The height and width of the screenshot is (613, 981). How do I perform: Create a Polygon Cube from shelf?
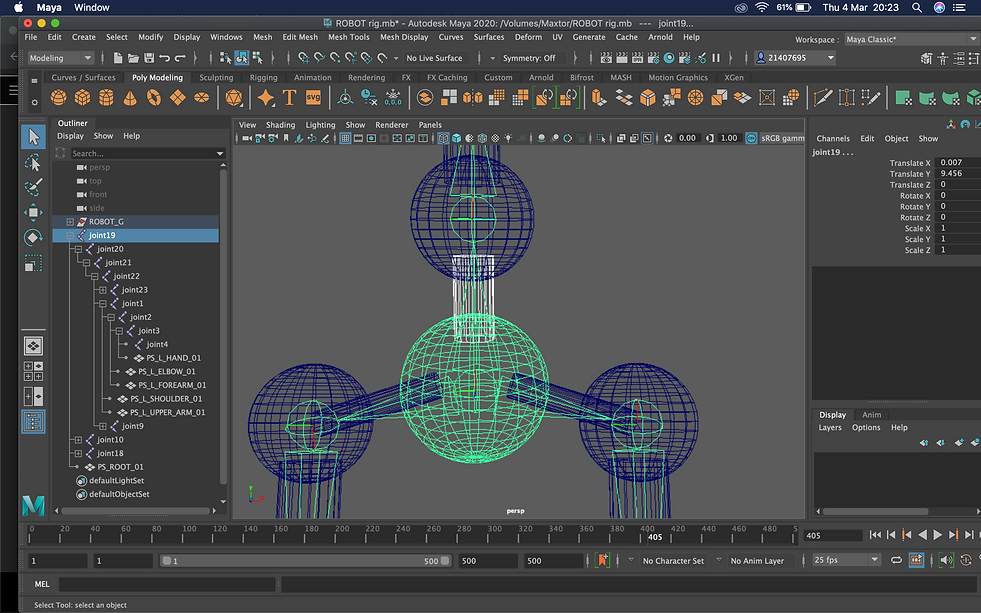coord(82,98)
